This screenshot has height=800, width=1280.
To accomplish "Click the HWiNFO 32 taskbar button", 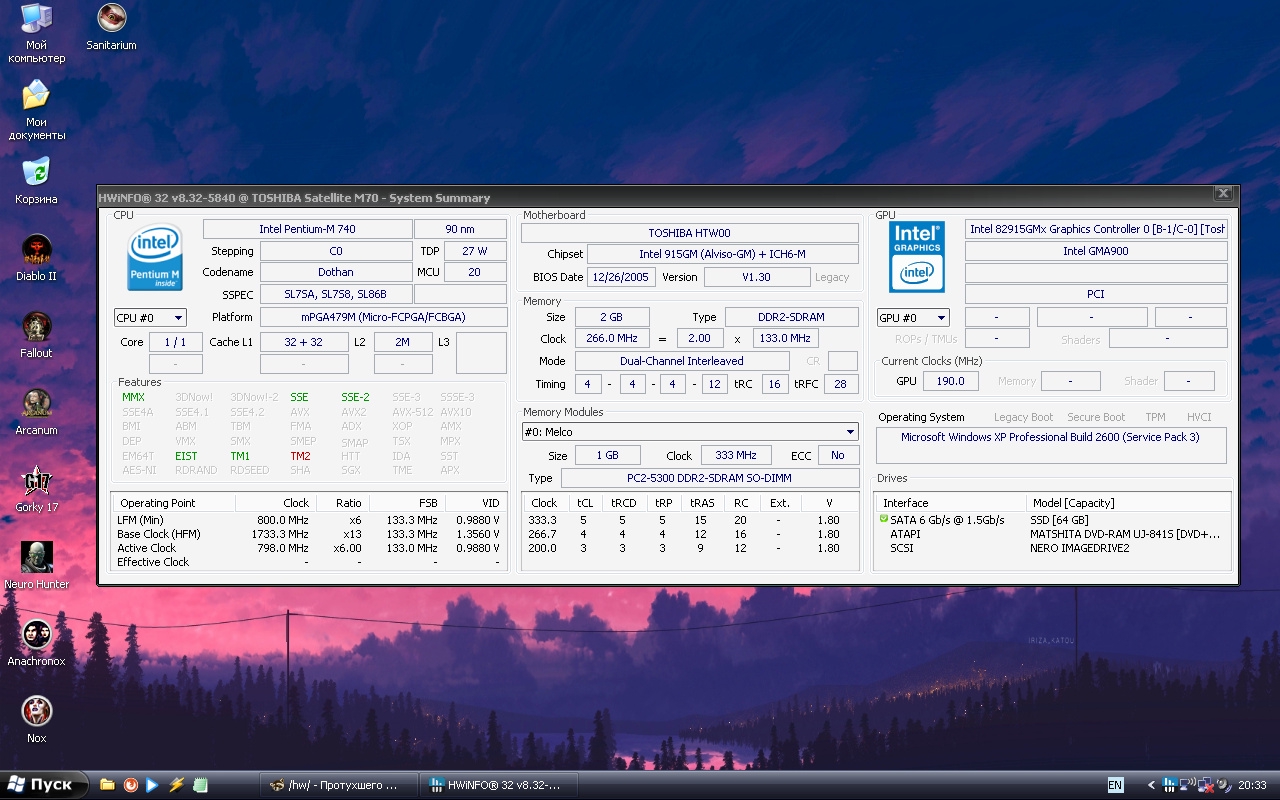I will [x=497, y=785].
